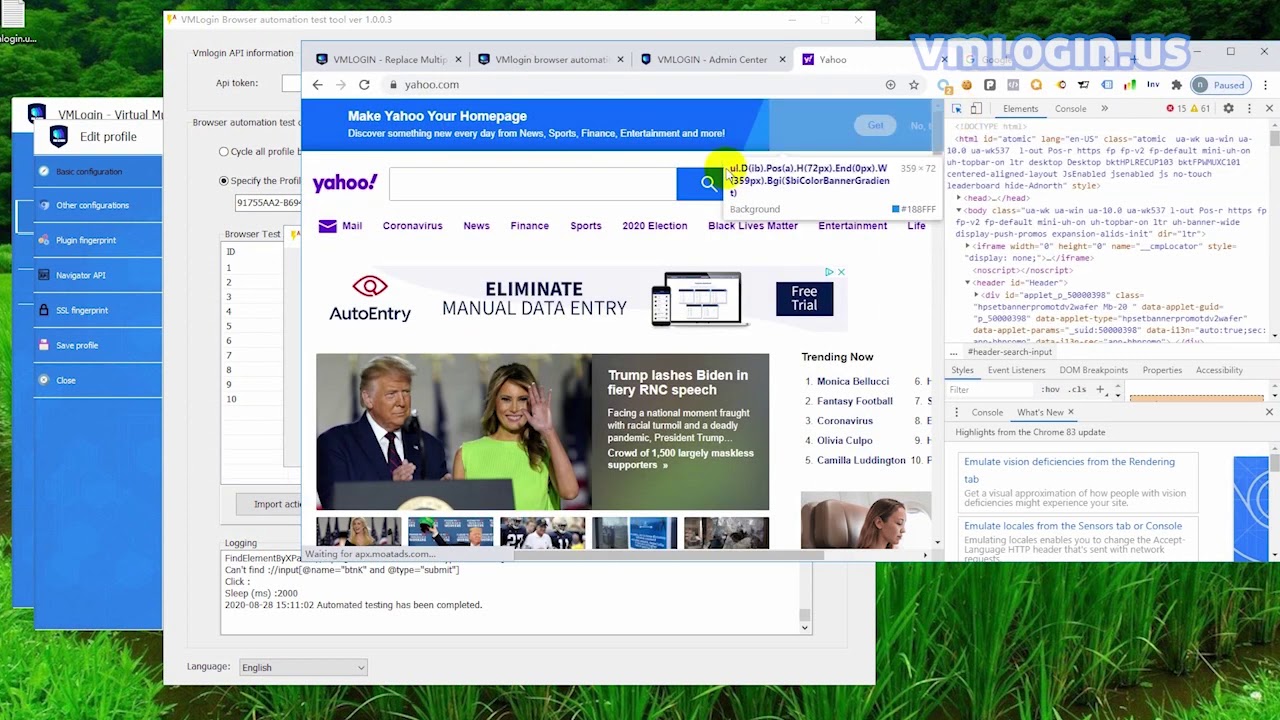
Task: Toggle the DevTools device toolbar icon
Action: [x=978, y=108]
